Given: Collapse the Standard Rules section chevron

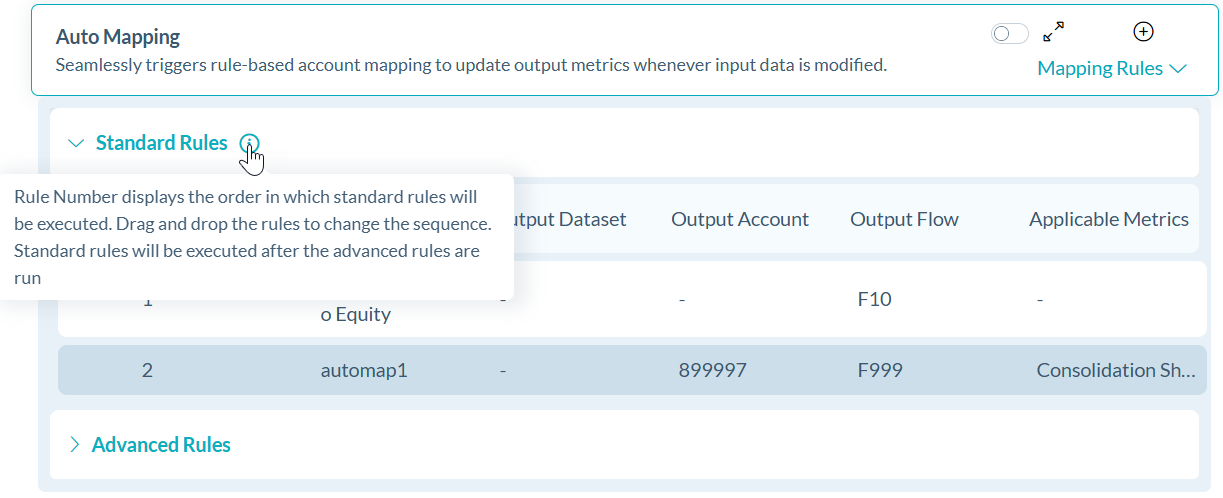Looking at the screenshot, I should point(76,143).
